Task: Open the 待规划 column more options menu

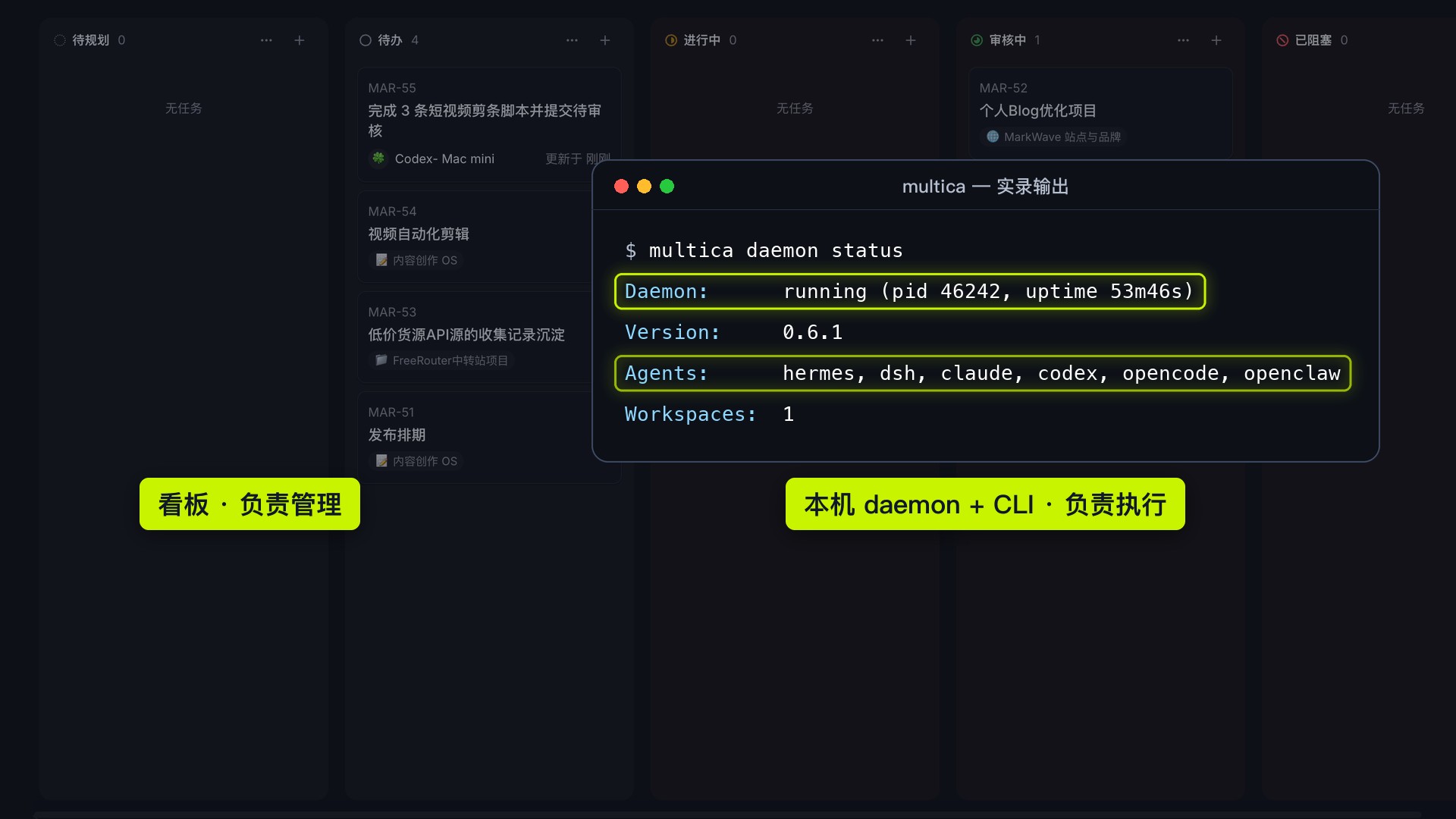Action: coord(266,40)
